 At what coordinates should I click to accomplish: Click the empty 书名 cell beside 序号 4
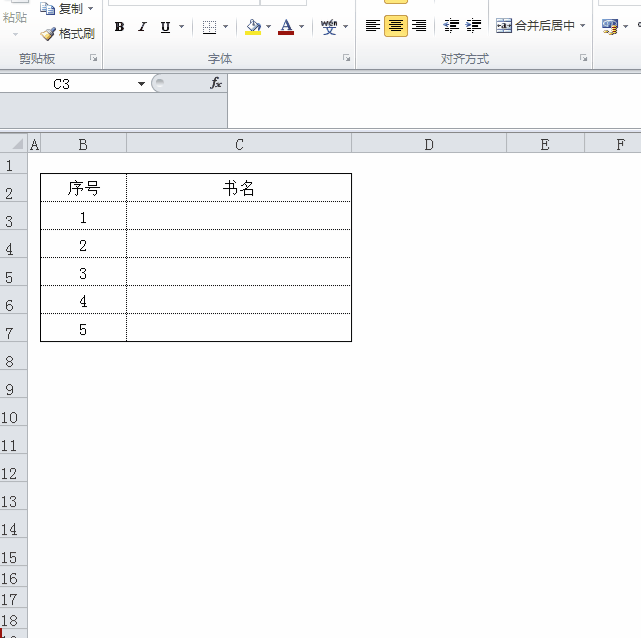point(239,300)
